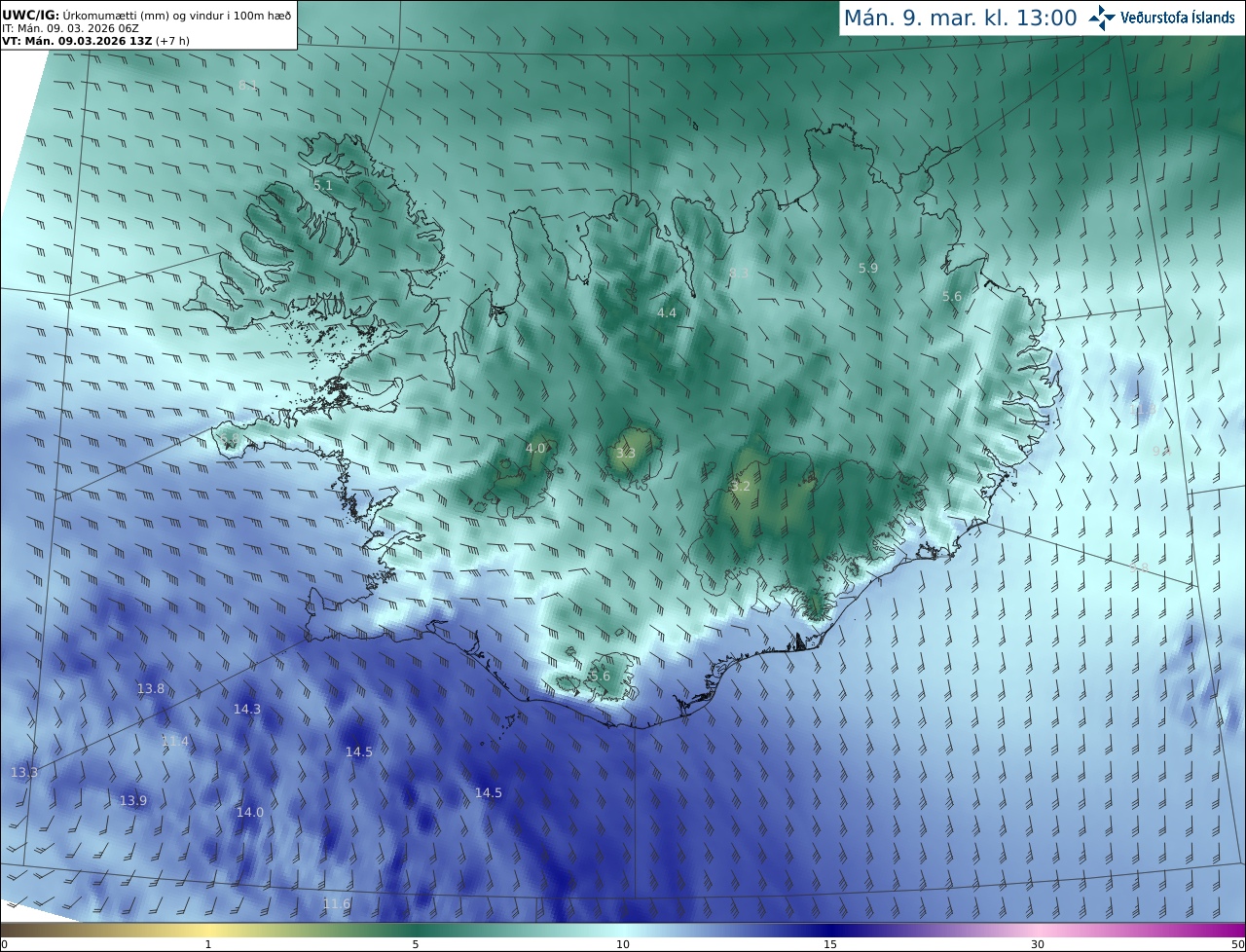
Task: Click the '10' tick label on the color scale
Action: click(x=623, y=944)
